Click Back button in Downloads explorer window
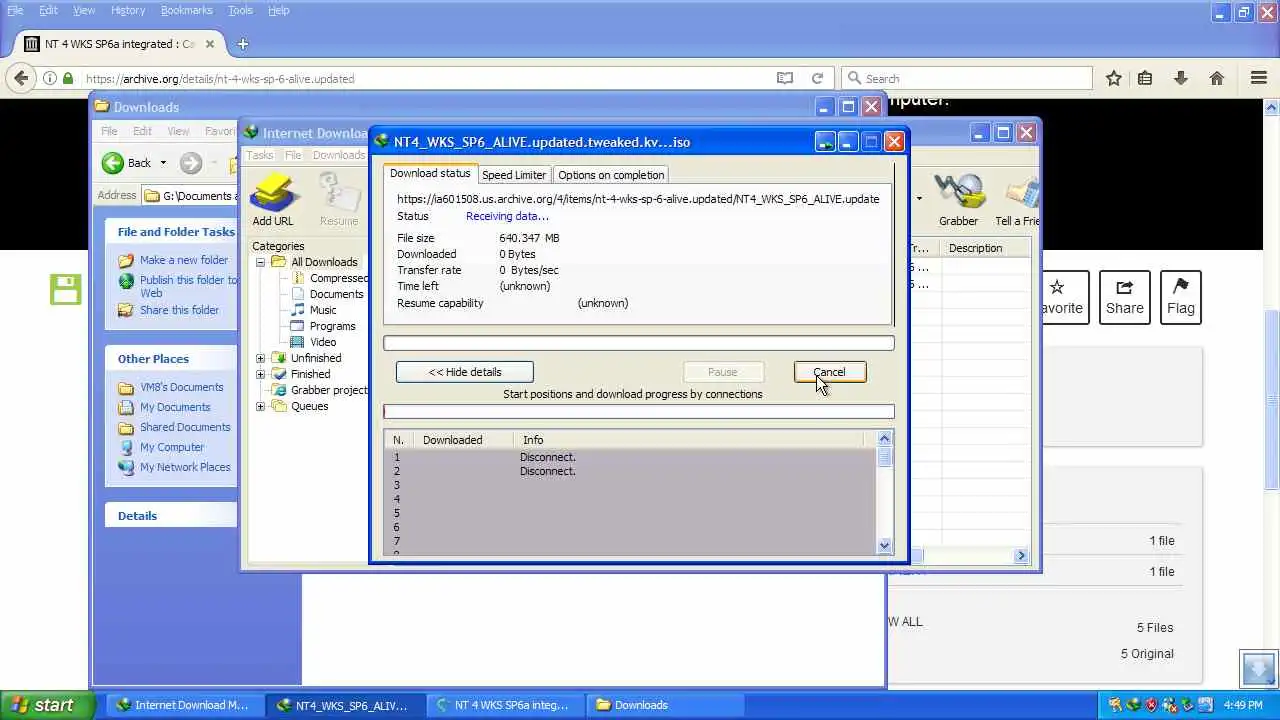This screenshot has height=720, width=1280. 127,163
